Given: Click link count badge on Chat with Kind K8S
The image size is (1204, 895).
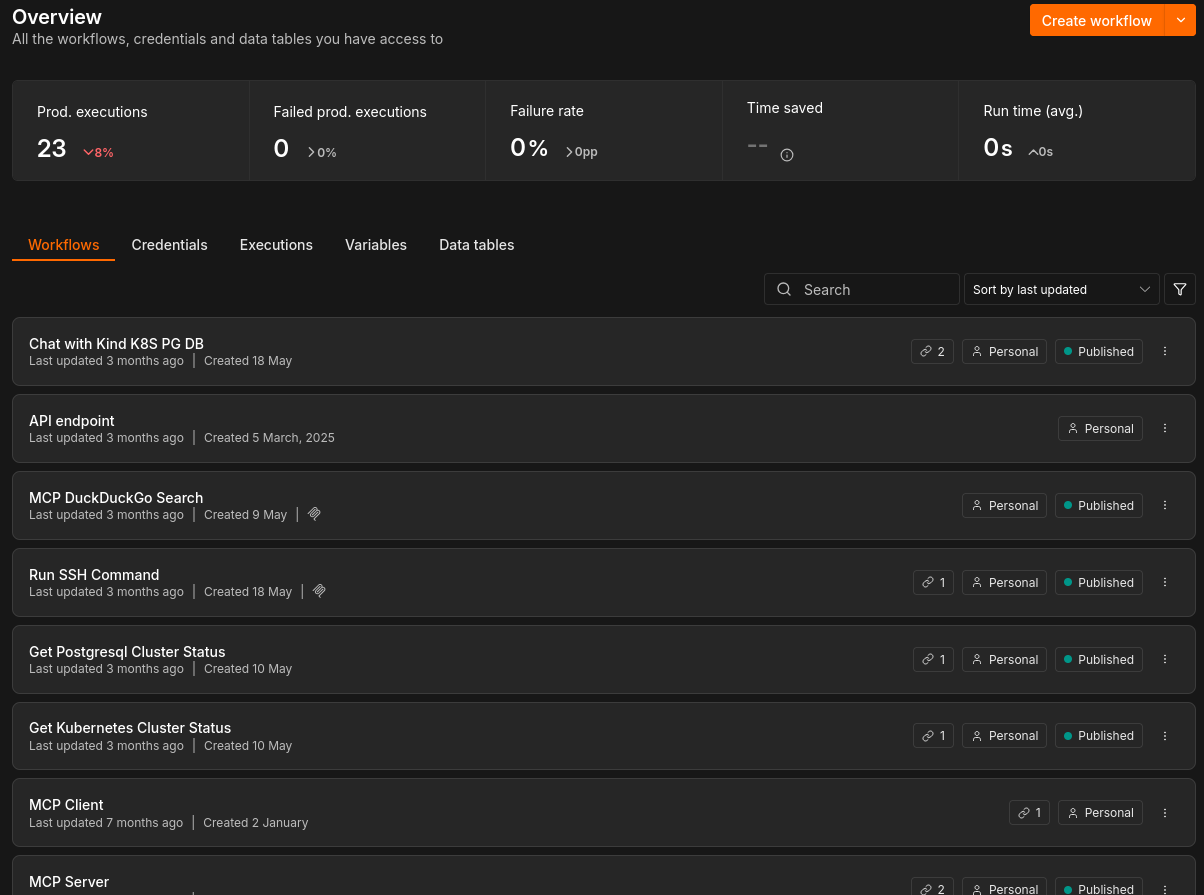Looking at the screenshot, I should 932,351.
